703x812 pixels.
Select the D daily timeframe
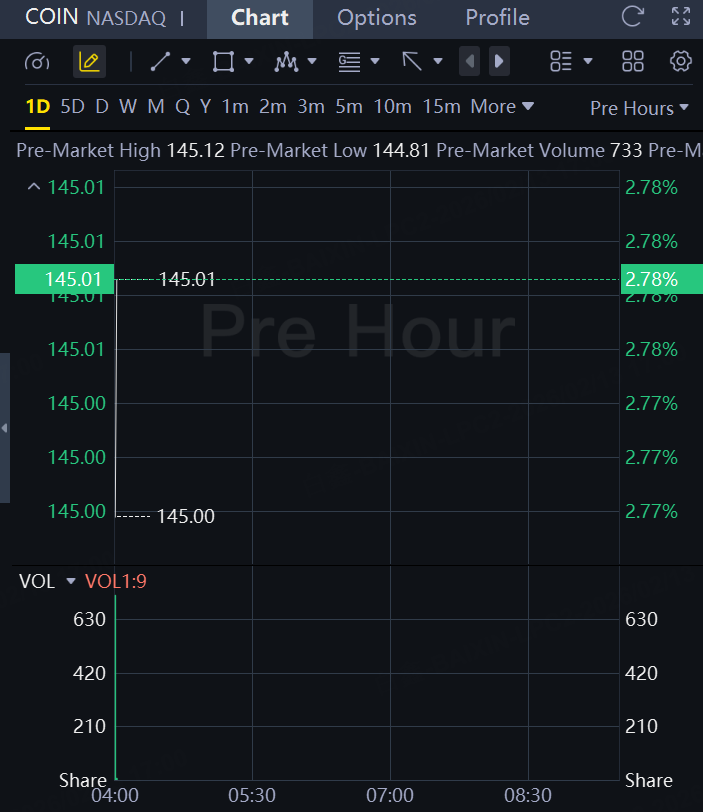pyautogui.click(x=102, y=107)
